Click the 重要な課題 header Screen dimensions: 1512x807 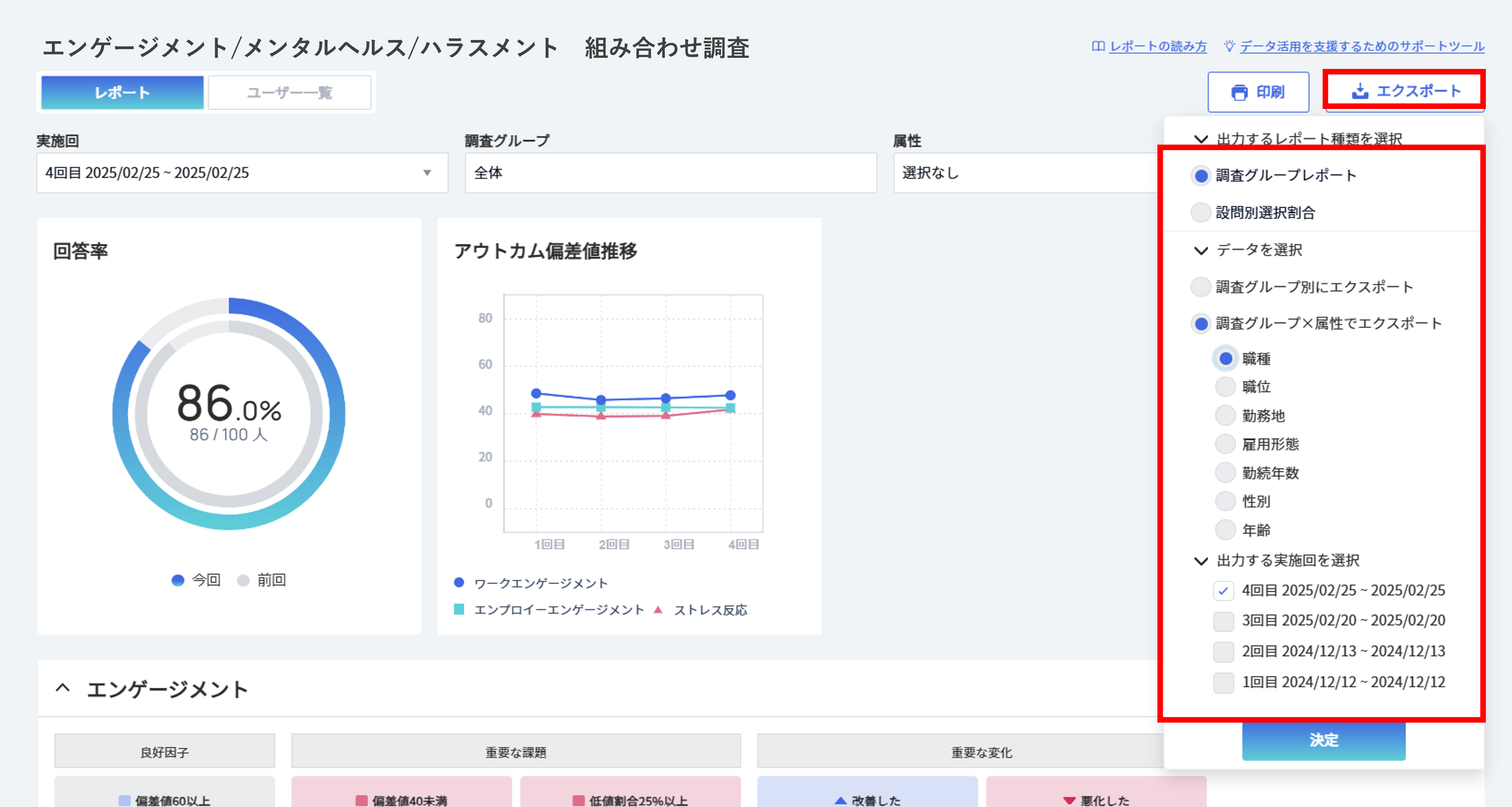click(x=516, y=751)
